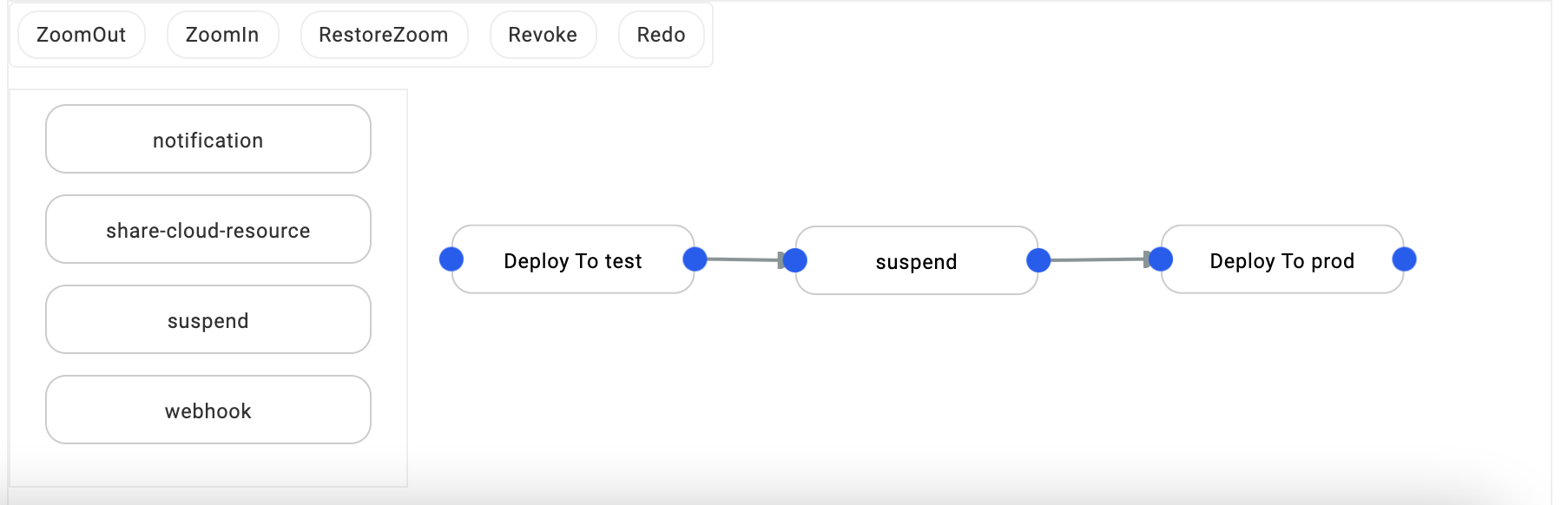Click the Redo button

coord(661,35)
